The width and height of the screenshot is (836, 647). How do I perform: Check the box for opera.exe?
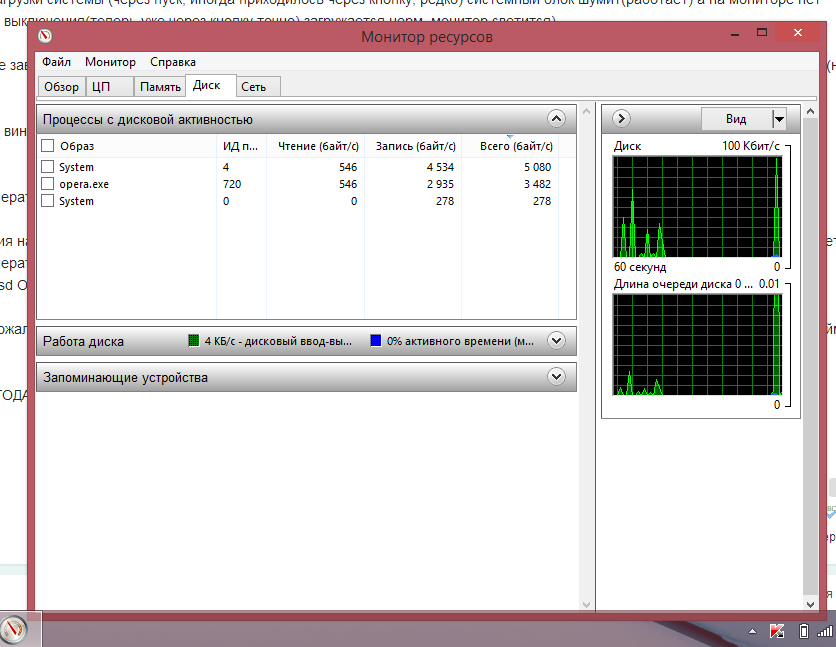pyautogui.click(x=47, y=184)
